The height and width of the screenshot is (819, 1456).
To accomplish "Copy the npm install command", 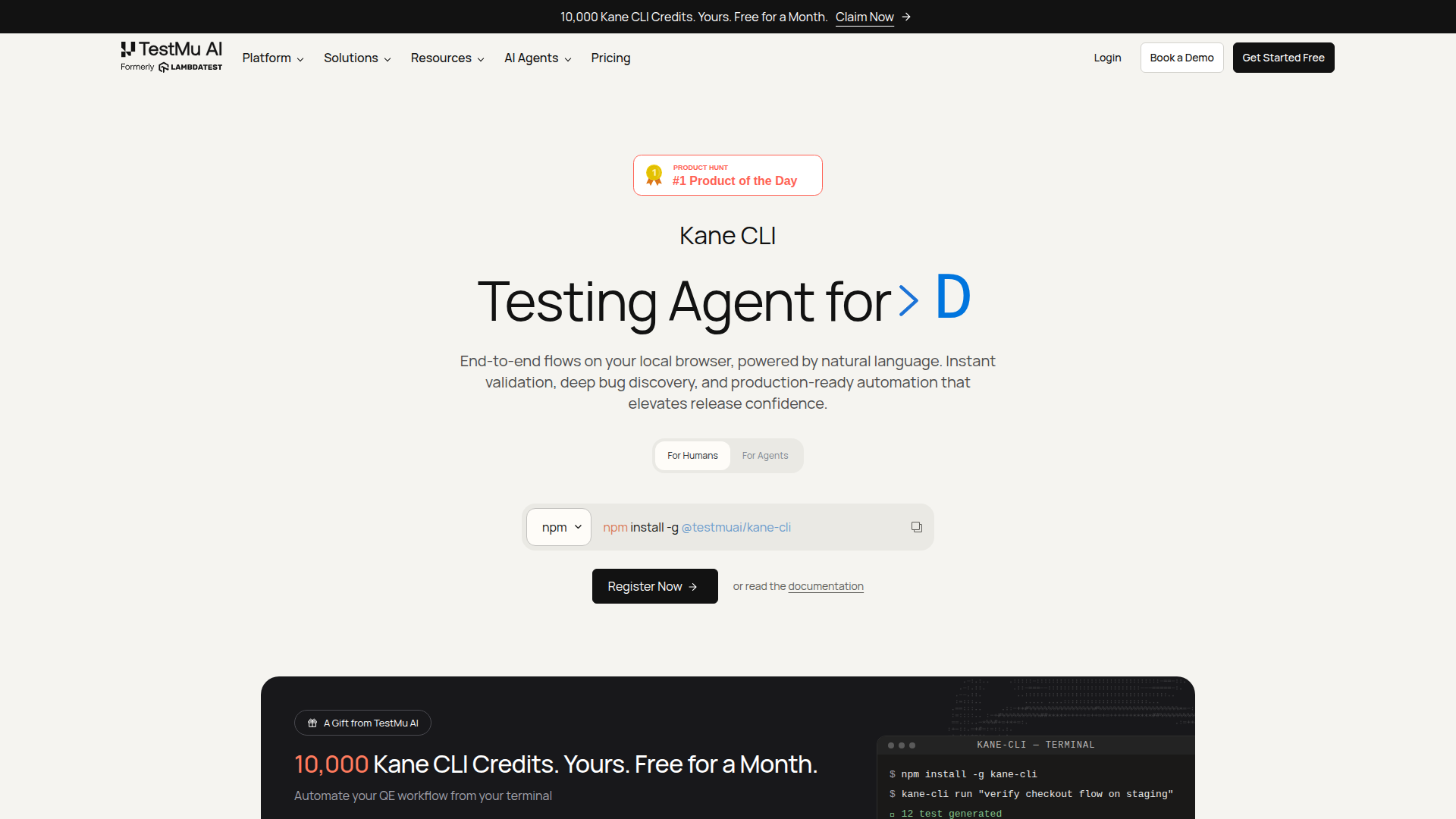I will pos(916,527).
